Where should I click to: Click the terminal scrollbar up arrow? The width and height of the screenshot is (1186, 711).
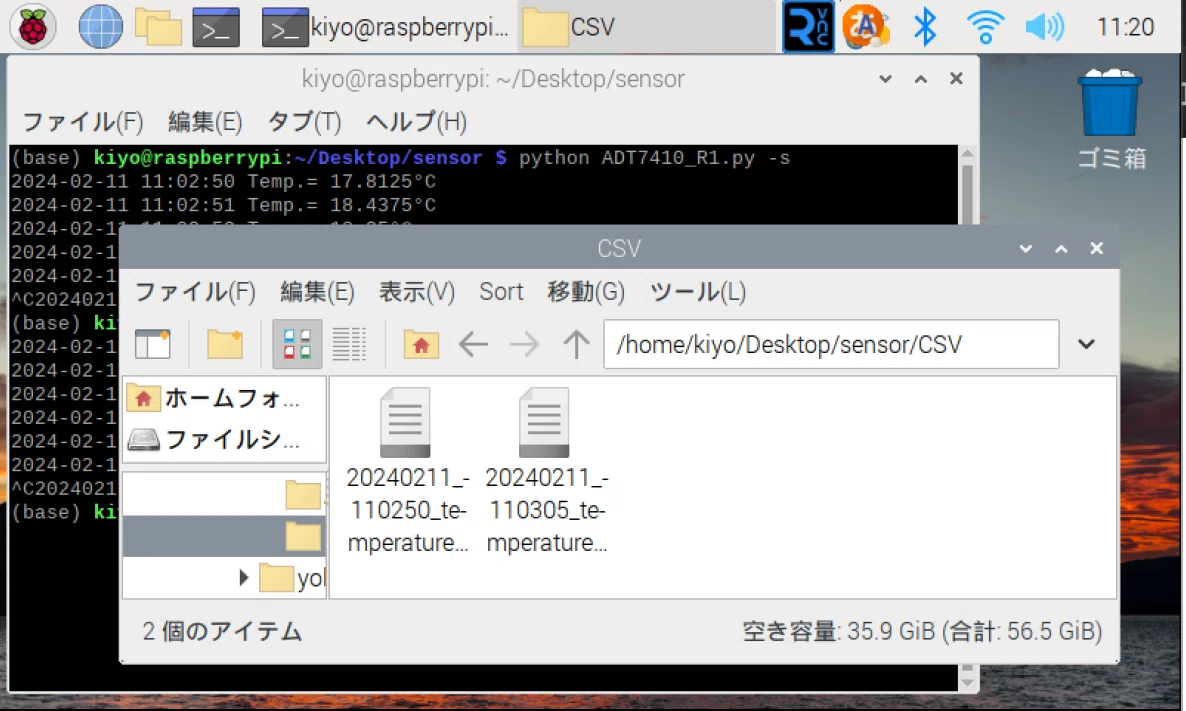point(967,154)
